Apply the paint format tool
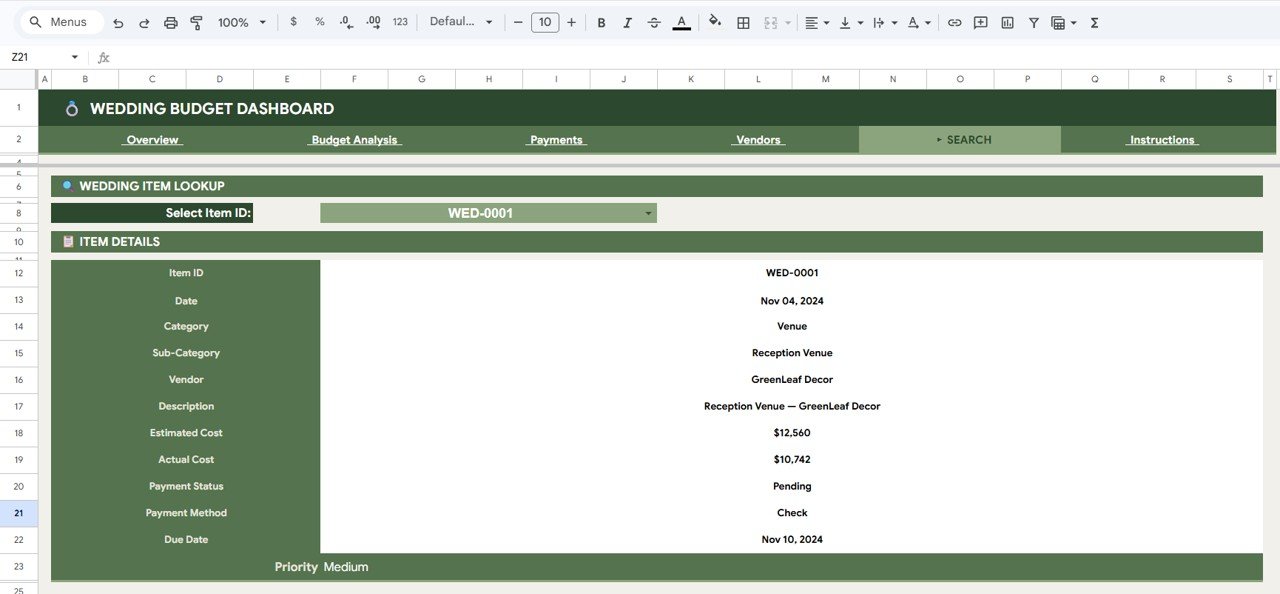Viewport: 1280px width, 594px height. tap(195, 22)
